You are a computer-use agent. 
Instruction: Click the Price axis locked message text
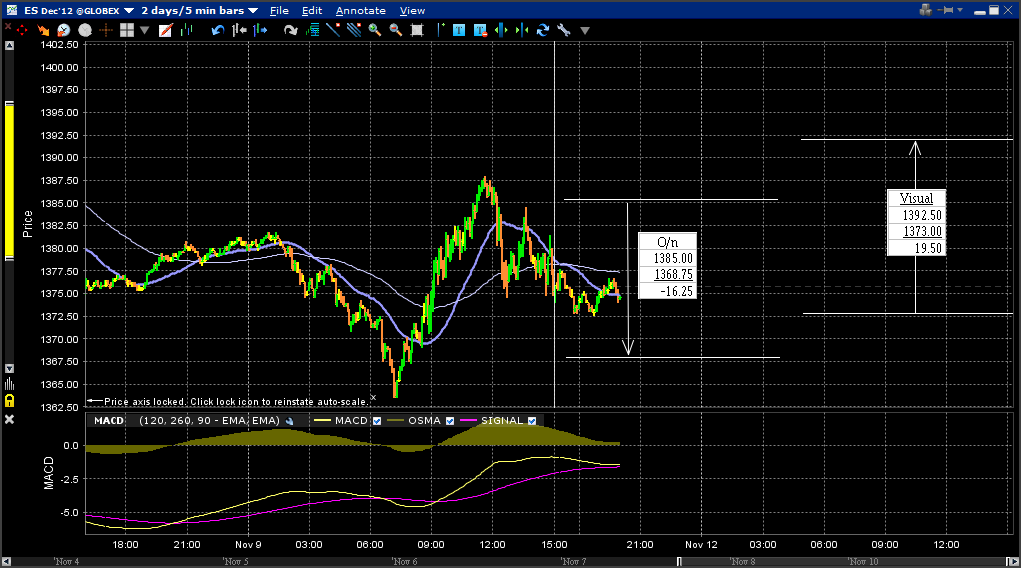tap(236, 402)
